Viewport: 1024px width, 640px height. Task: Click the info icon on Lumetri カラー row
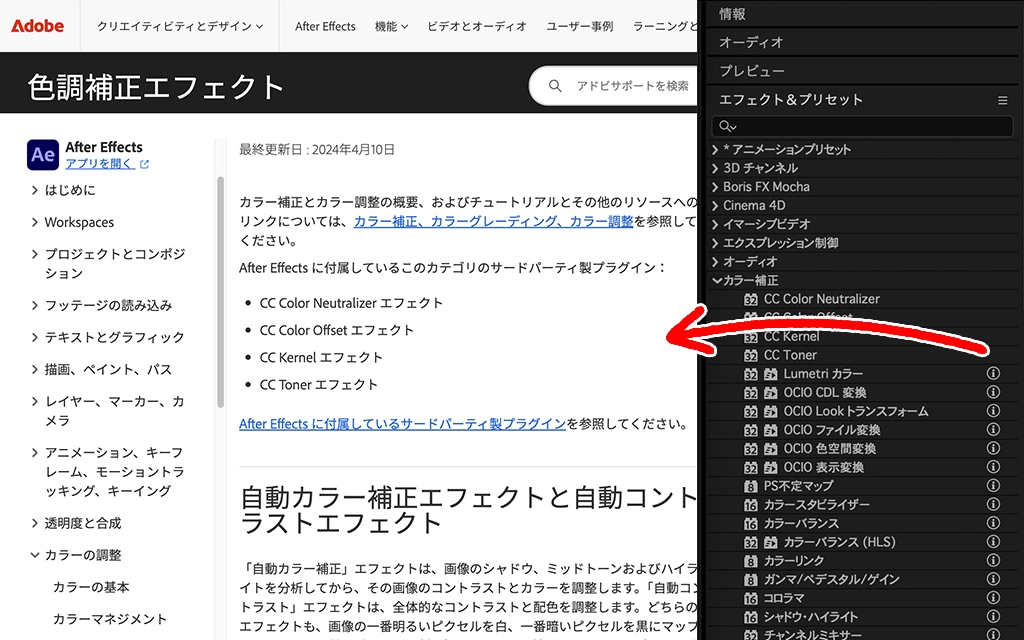coord(993,374)
